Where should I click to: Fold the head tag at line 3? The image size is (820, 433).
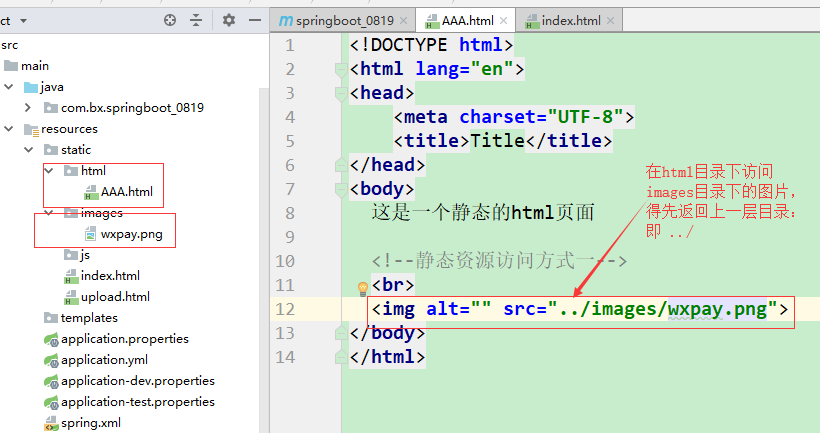click(341, 93)
